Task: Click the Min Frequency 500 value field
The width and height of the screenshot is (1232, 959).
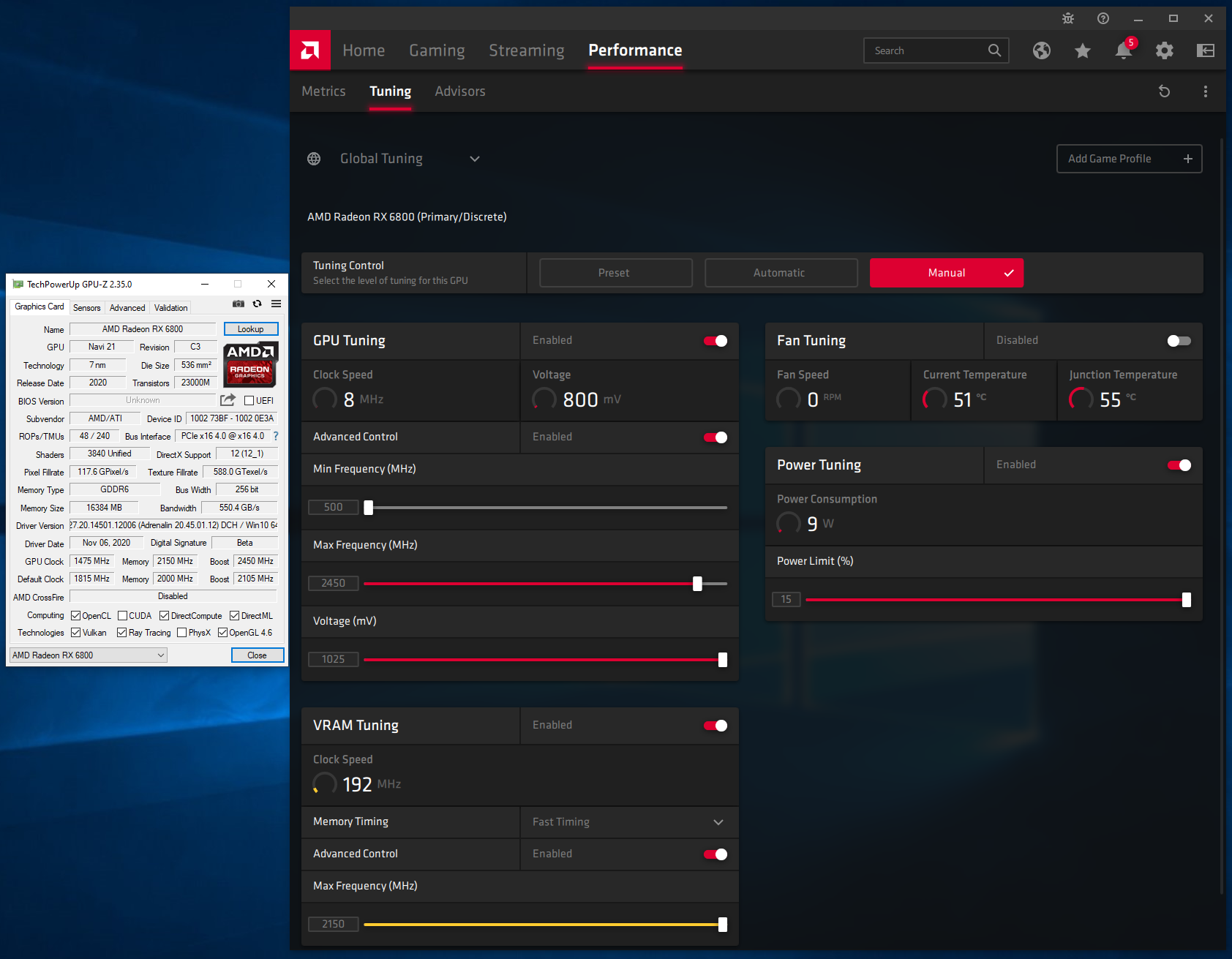Action: (x=333, y=508)
